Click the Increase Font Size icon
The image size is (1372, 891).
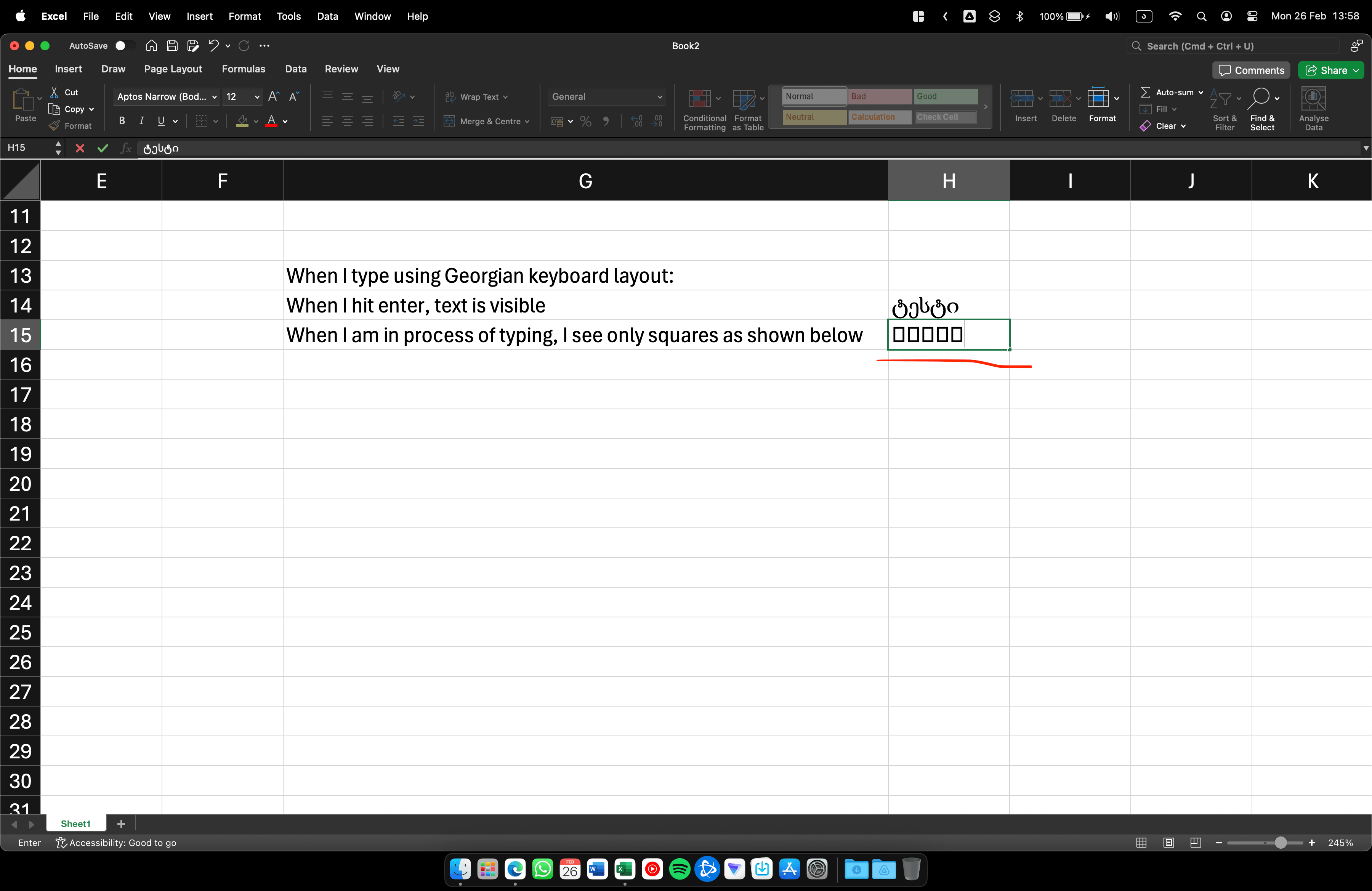coord(274,96)
